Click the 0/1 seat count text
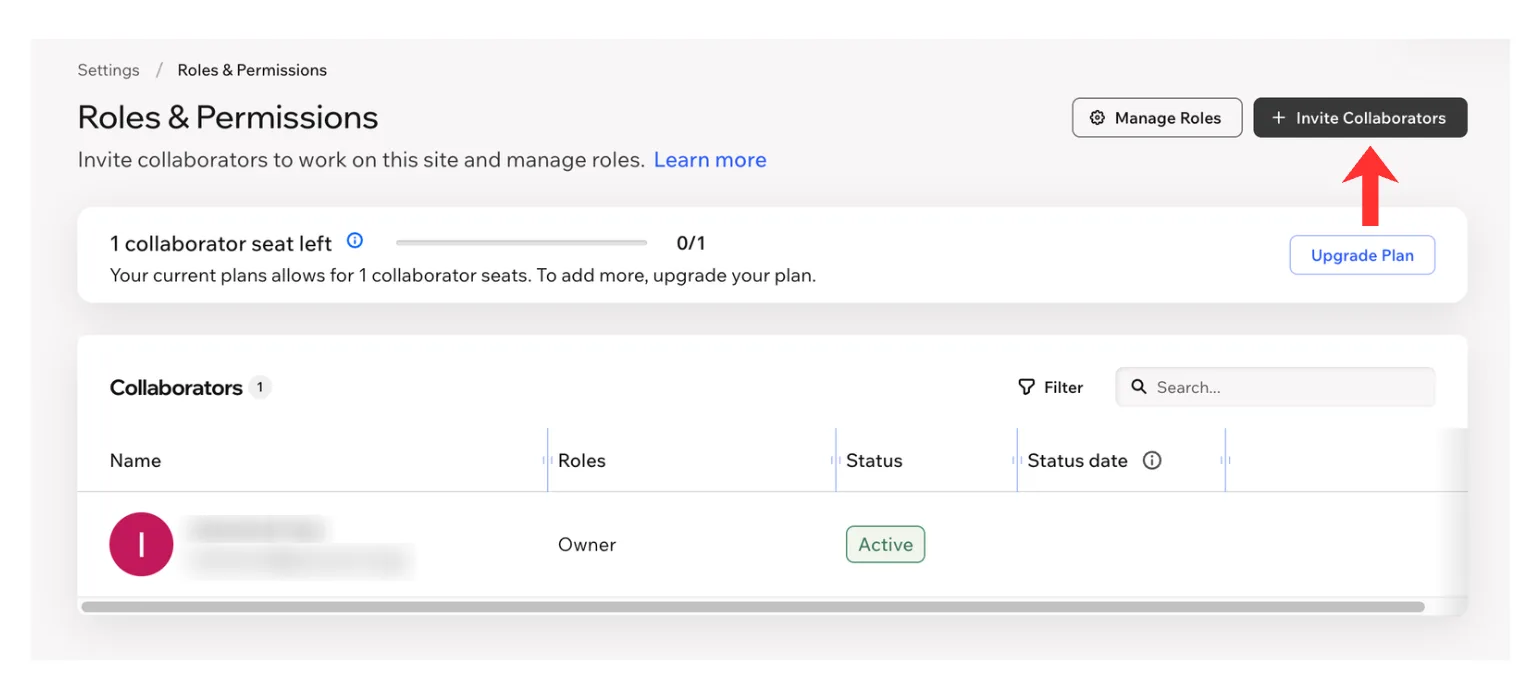 [x=691, y=243]
